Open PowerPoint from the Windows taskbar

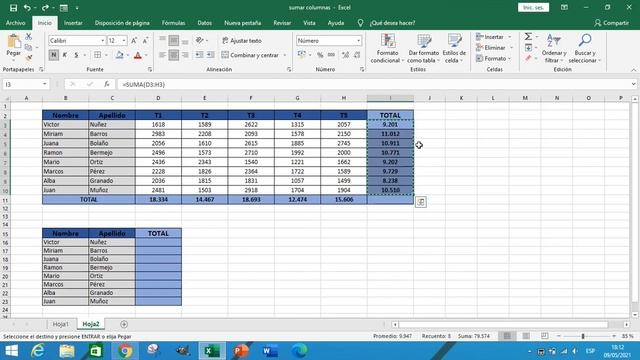pyautogui.click(x=241, y=351)
